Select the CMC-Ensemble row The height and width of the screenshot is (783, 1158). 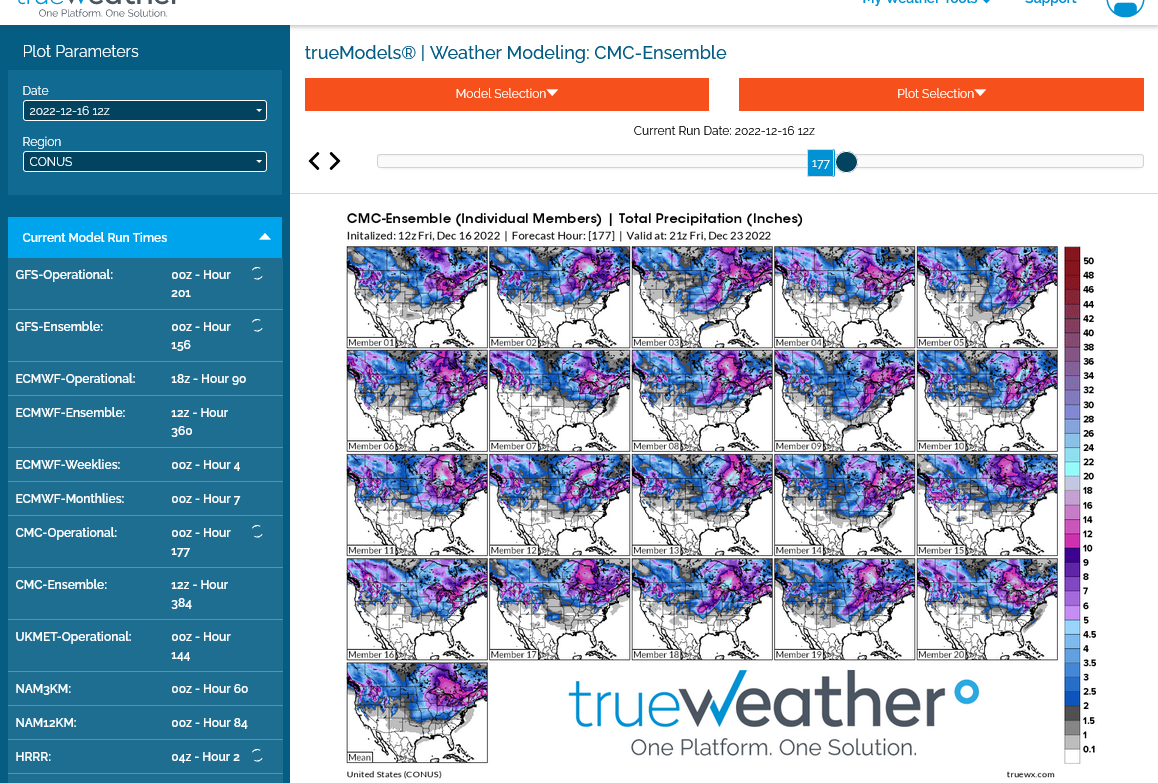point(145,594)
